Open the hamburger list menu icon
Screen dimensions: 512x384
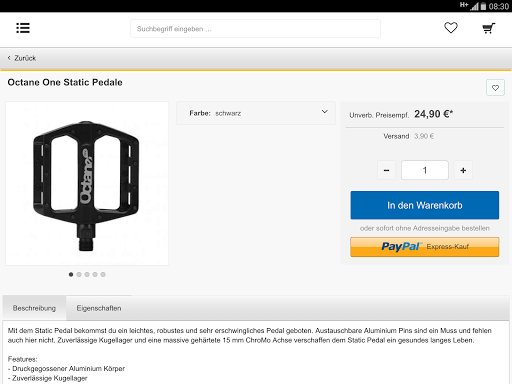[x=23, y=28]
